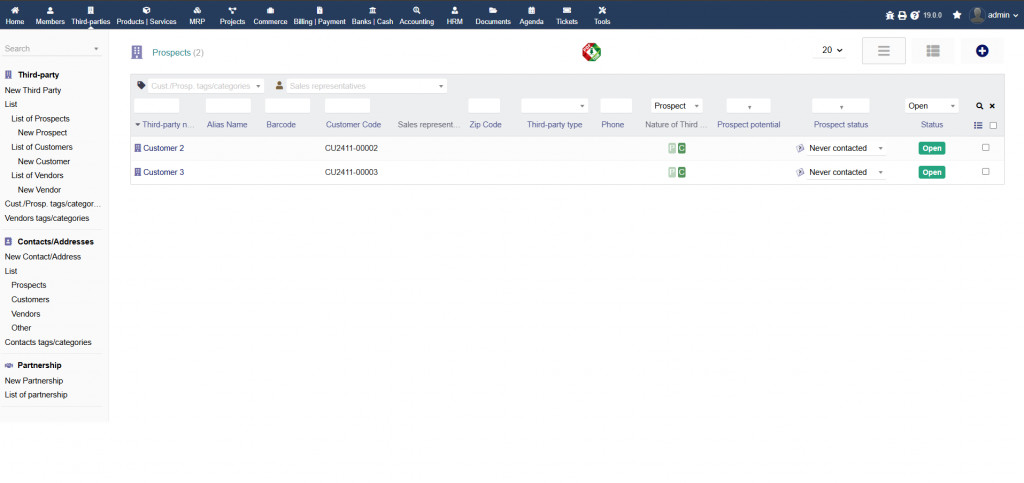This screenshot has height=483, width=1024.
Task: Click the add new third-party plus icon
Action: coord(982,51)
